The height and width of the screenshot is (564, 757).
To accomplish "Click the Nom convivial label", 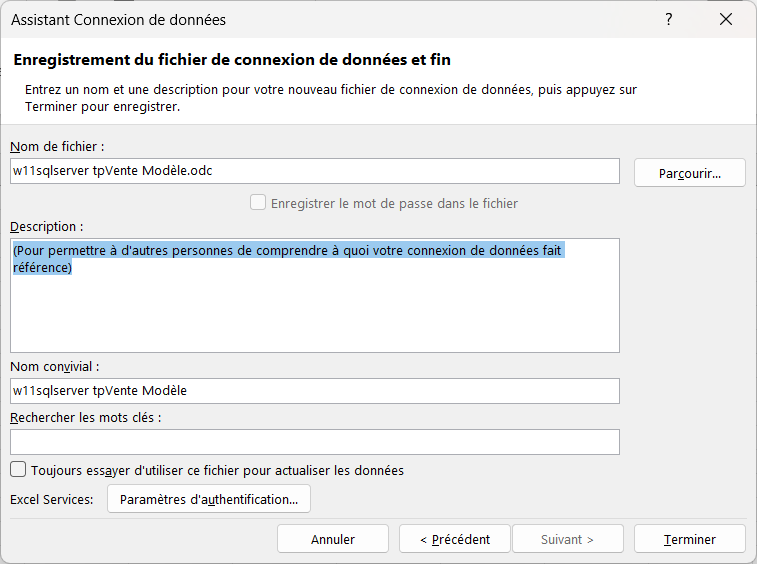I will 55,367.
